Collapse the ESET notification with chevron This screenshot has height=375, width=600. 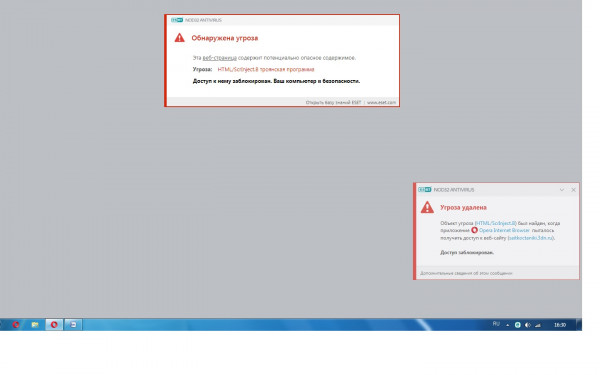[562, 190]
